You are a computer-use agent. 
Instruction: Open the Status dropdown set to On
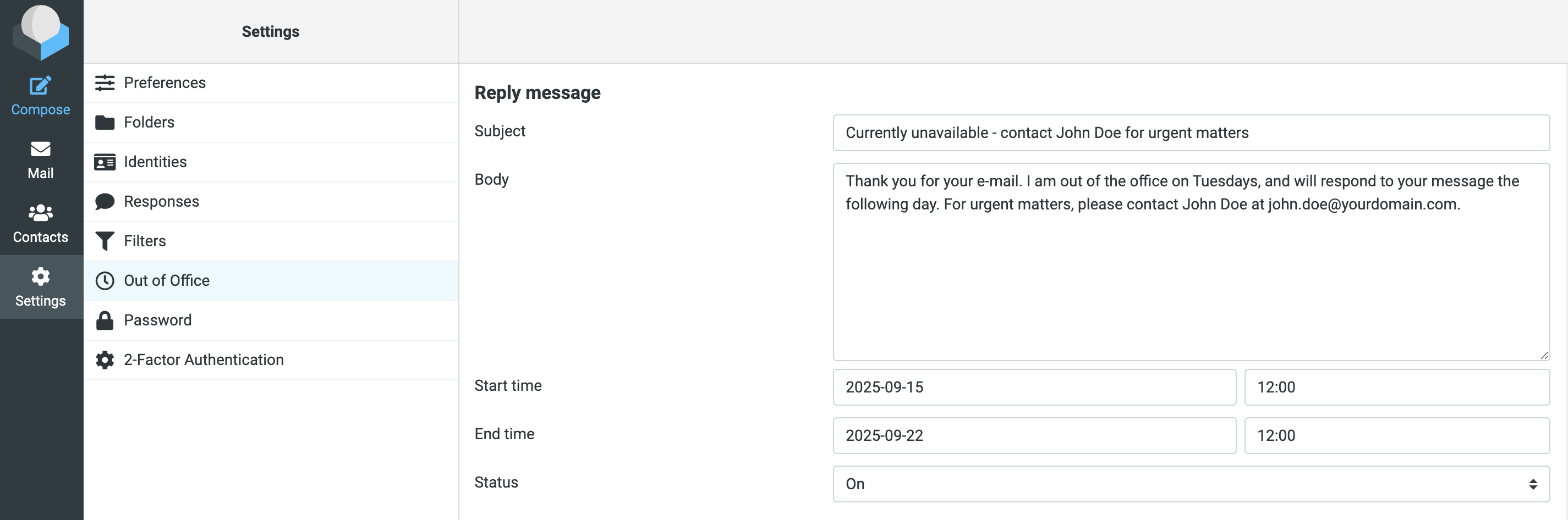click(1190, 484)
